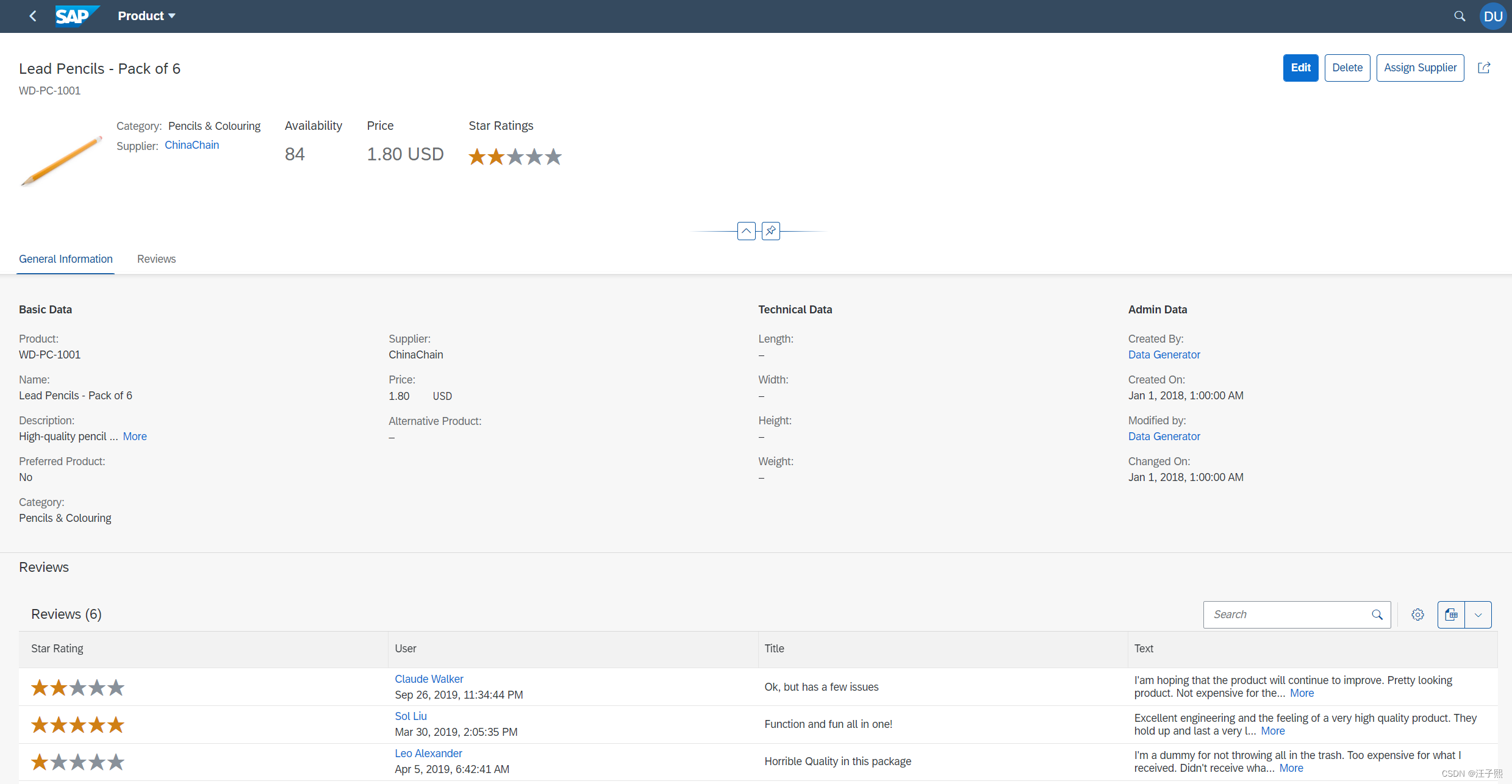Open the shell search icon

click(x=1460, y=16)
